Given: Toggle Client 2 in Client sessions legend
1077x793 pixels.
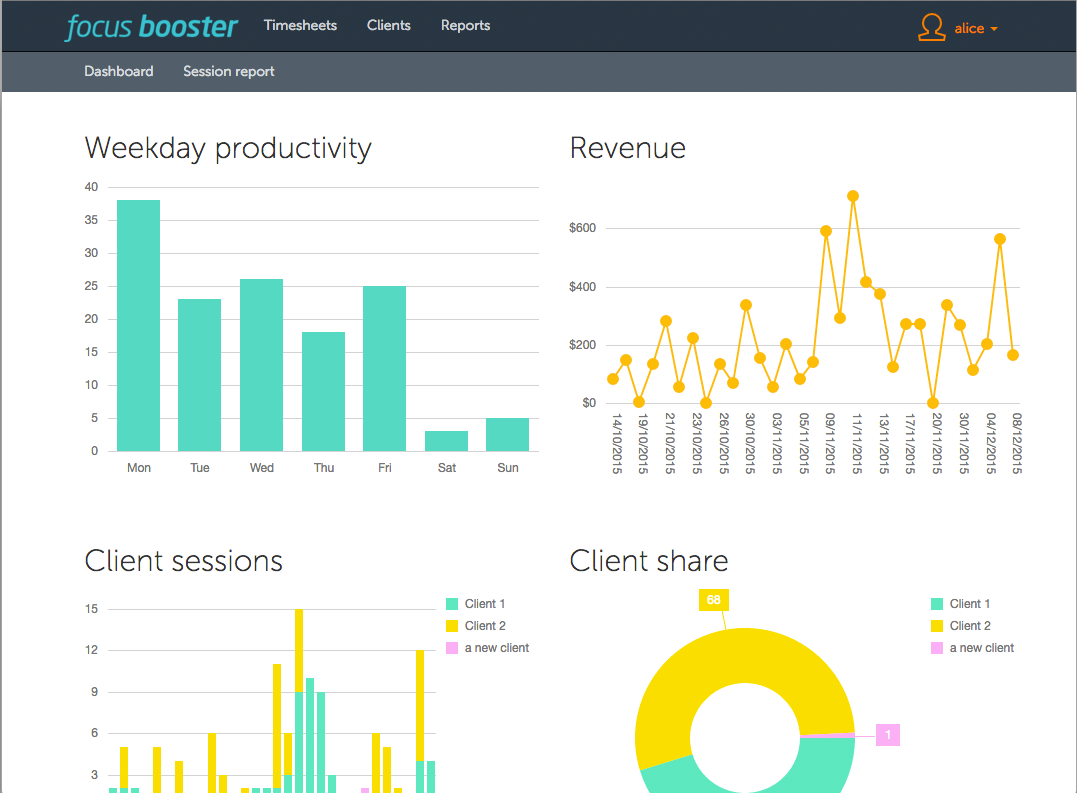Looking at the screenshot, I should click(x=484, y=626).
